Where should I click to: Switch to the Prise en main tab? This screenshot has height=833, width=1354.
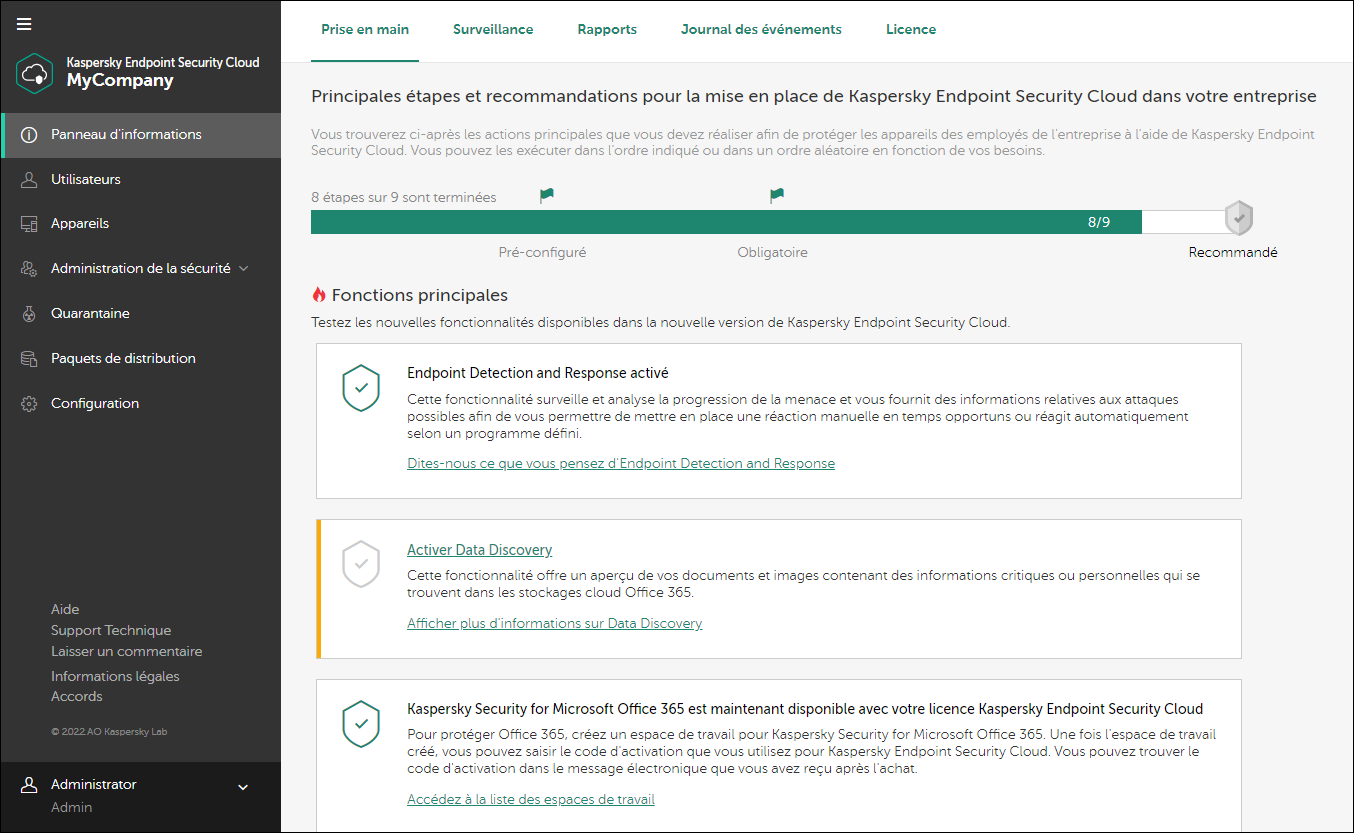coord(365,30)
